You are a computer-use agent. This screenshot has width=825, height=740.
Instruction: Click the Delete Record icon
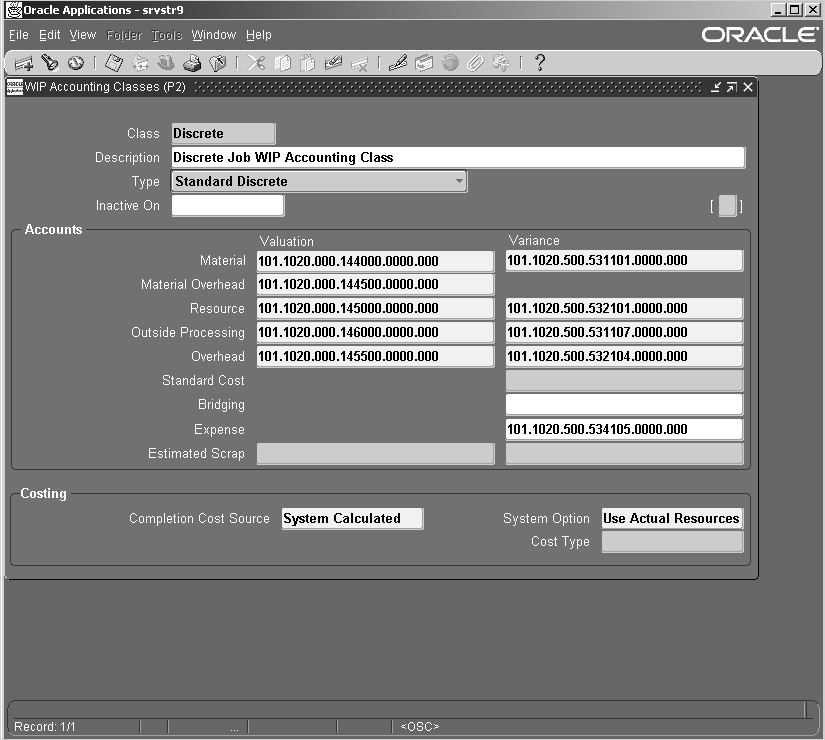pyautogui.click(x=360, y=63)
